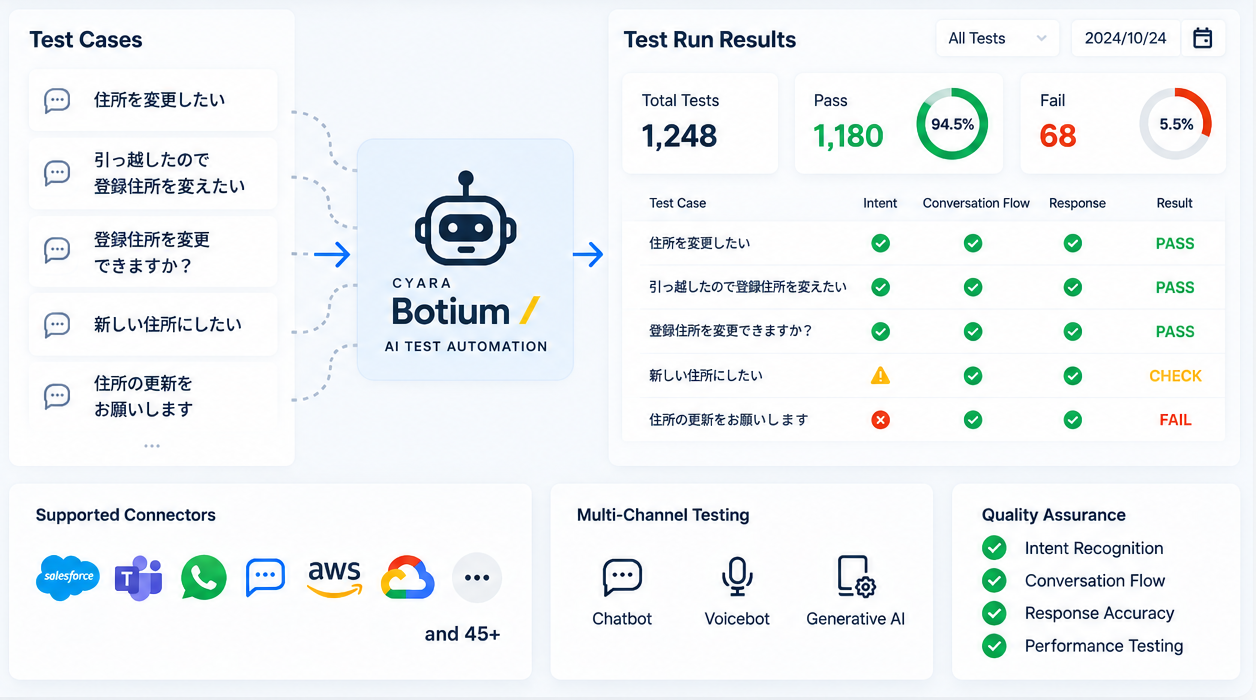
Task: Show more test cases via the ellipsis below the list
Action: [152, 446]
